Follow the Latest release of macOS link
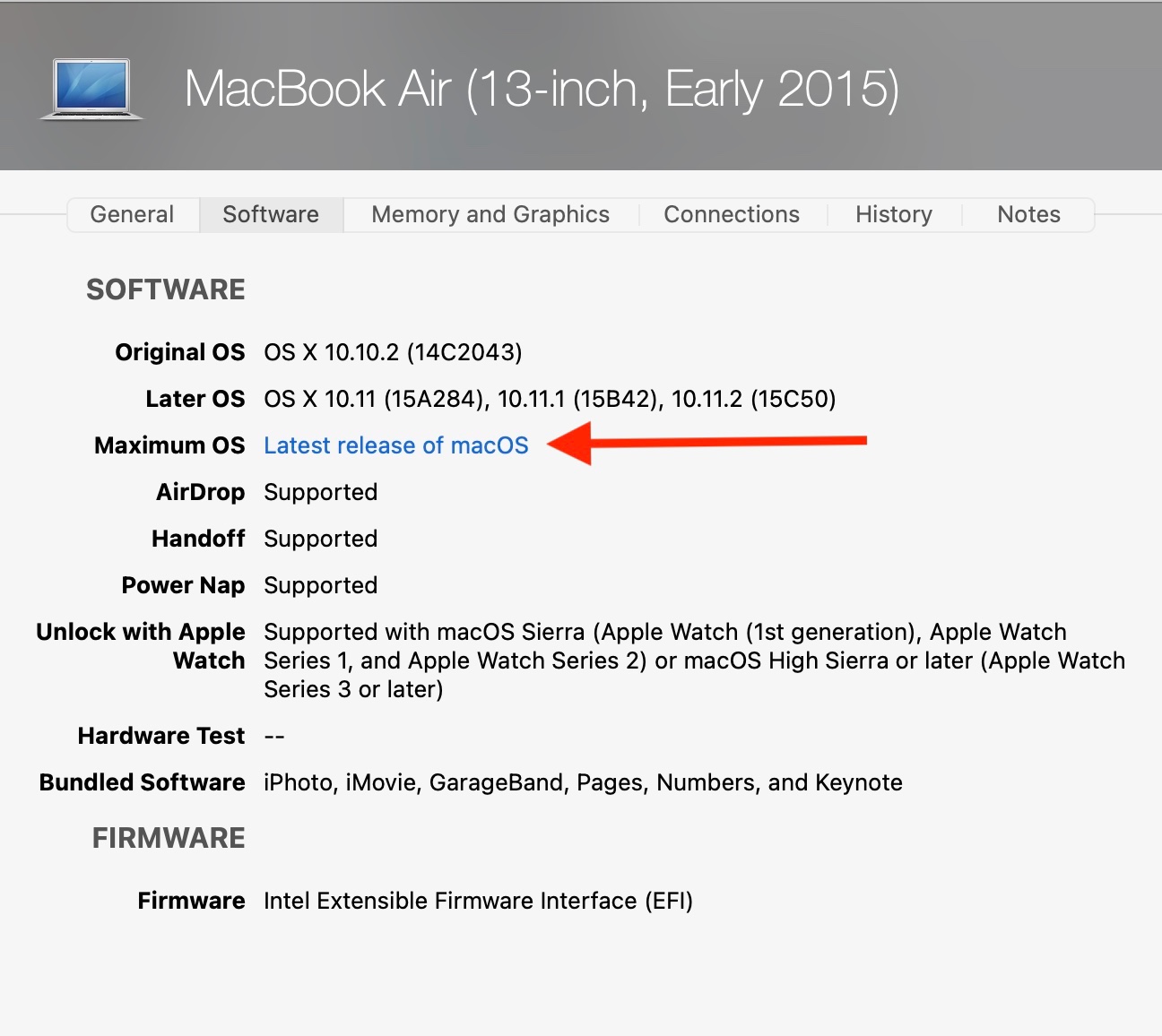The image size is (1162, 1036). pos(396,445)
